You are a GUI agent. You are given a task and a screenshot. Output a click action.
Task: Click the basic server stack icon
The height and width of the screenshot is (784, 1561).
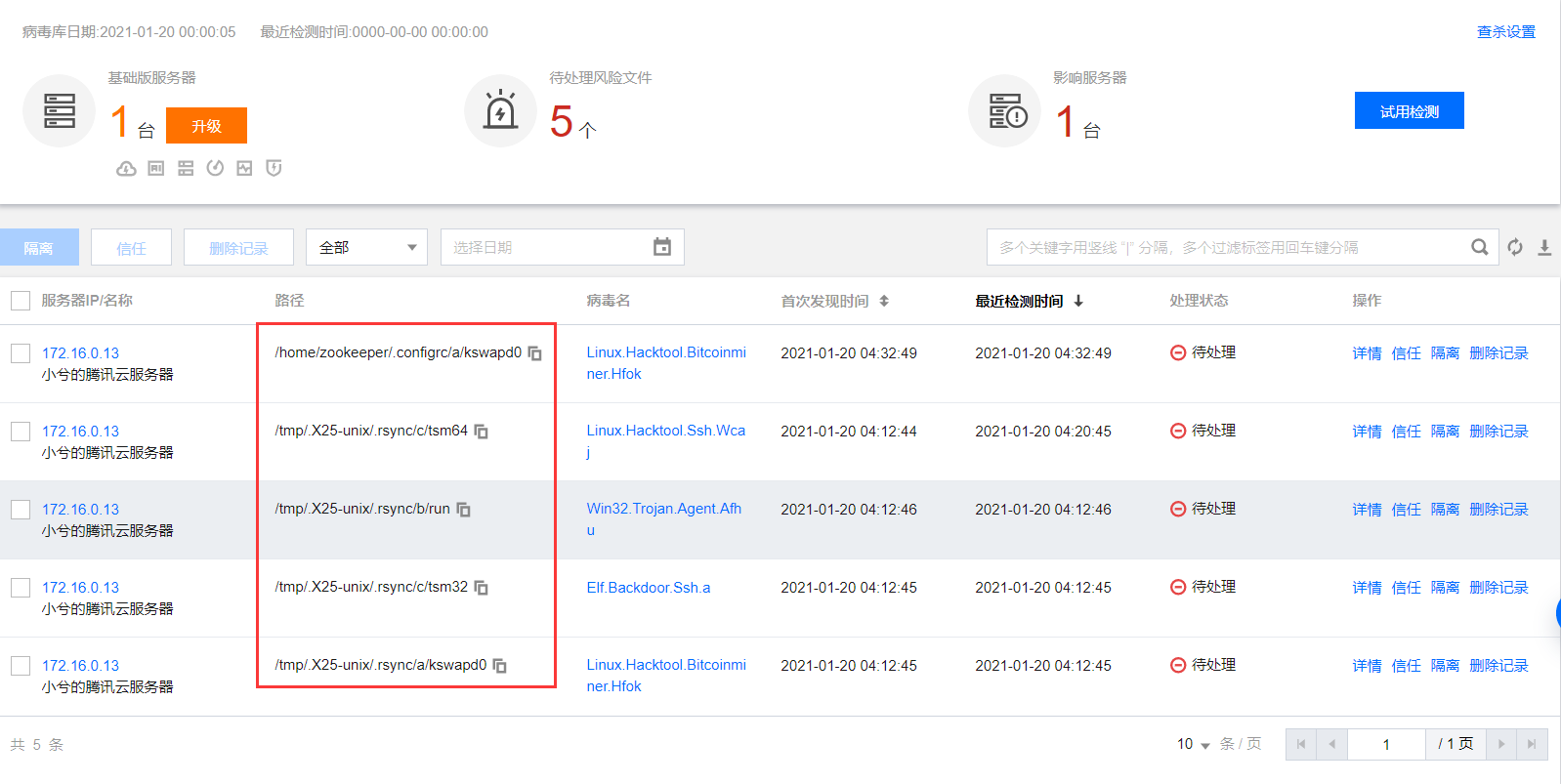(60, 111)
